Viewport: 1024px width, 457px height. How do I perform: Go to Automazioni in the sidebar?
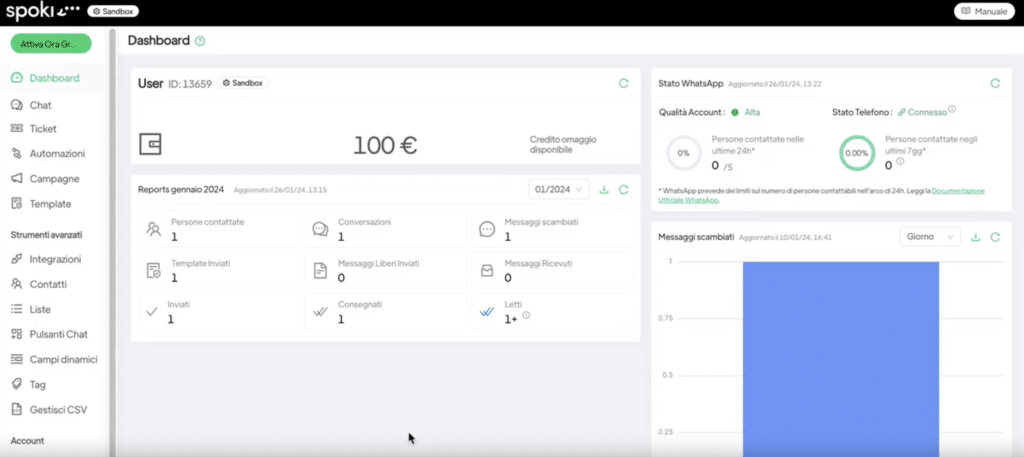pyautogui.click(x=57, y=154)
